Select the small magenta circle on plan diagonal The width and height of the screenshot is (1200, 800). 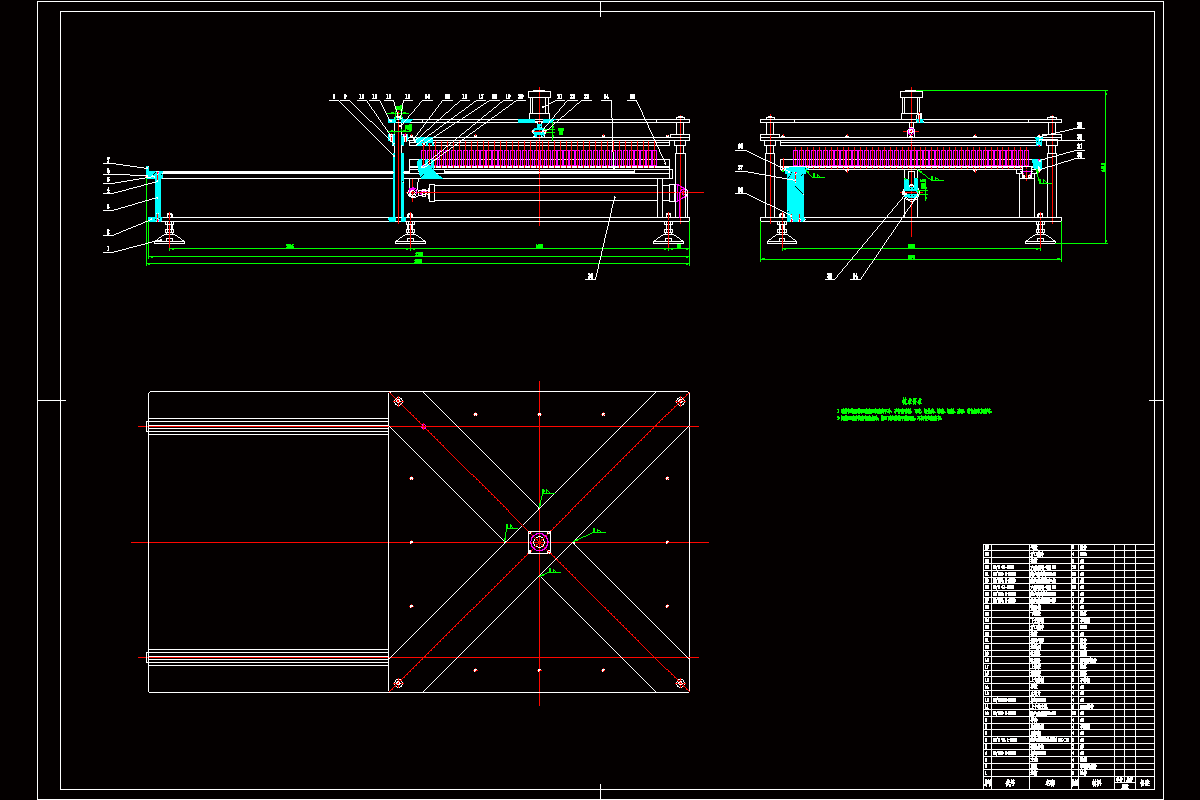point(423,427)
